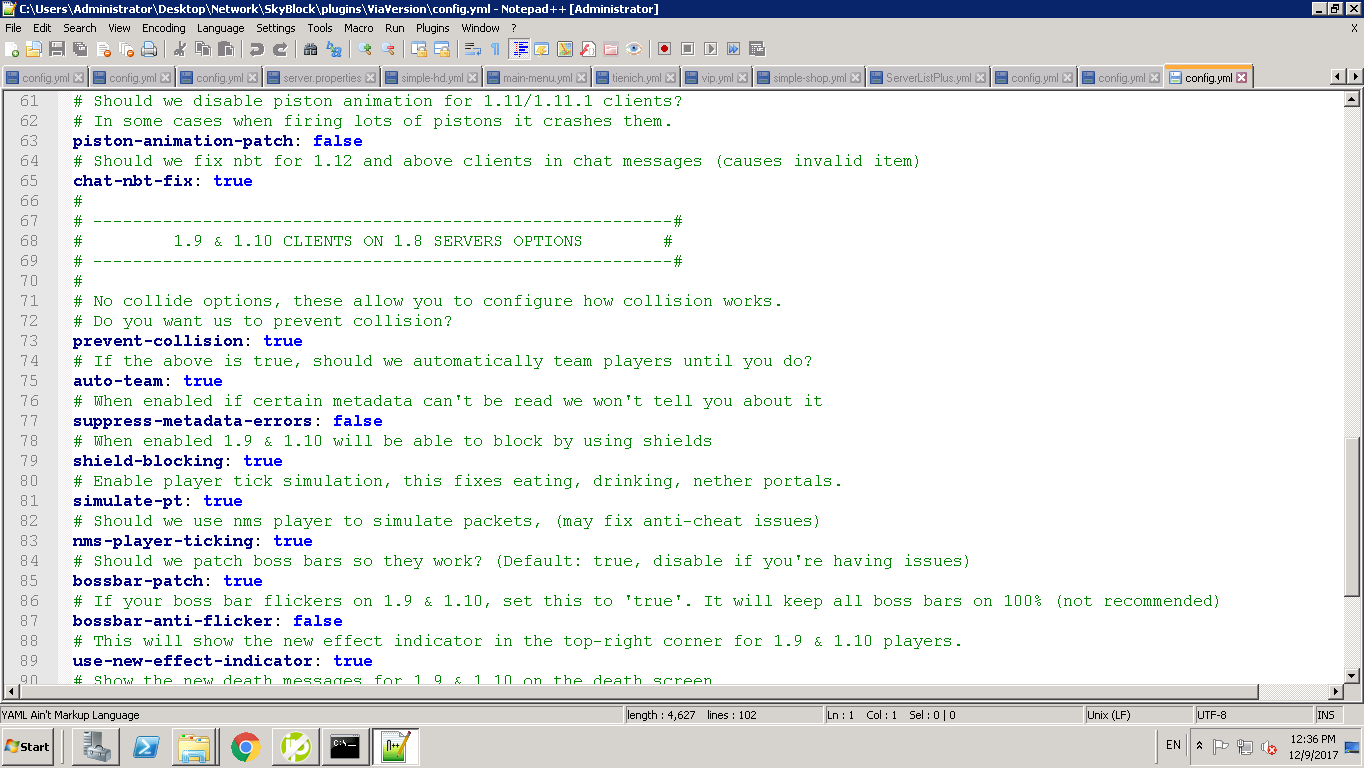The height and width of the screenshot is (768, 1364).
Task: Create a new file with the New icon
Action: [13, 49]
